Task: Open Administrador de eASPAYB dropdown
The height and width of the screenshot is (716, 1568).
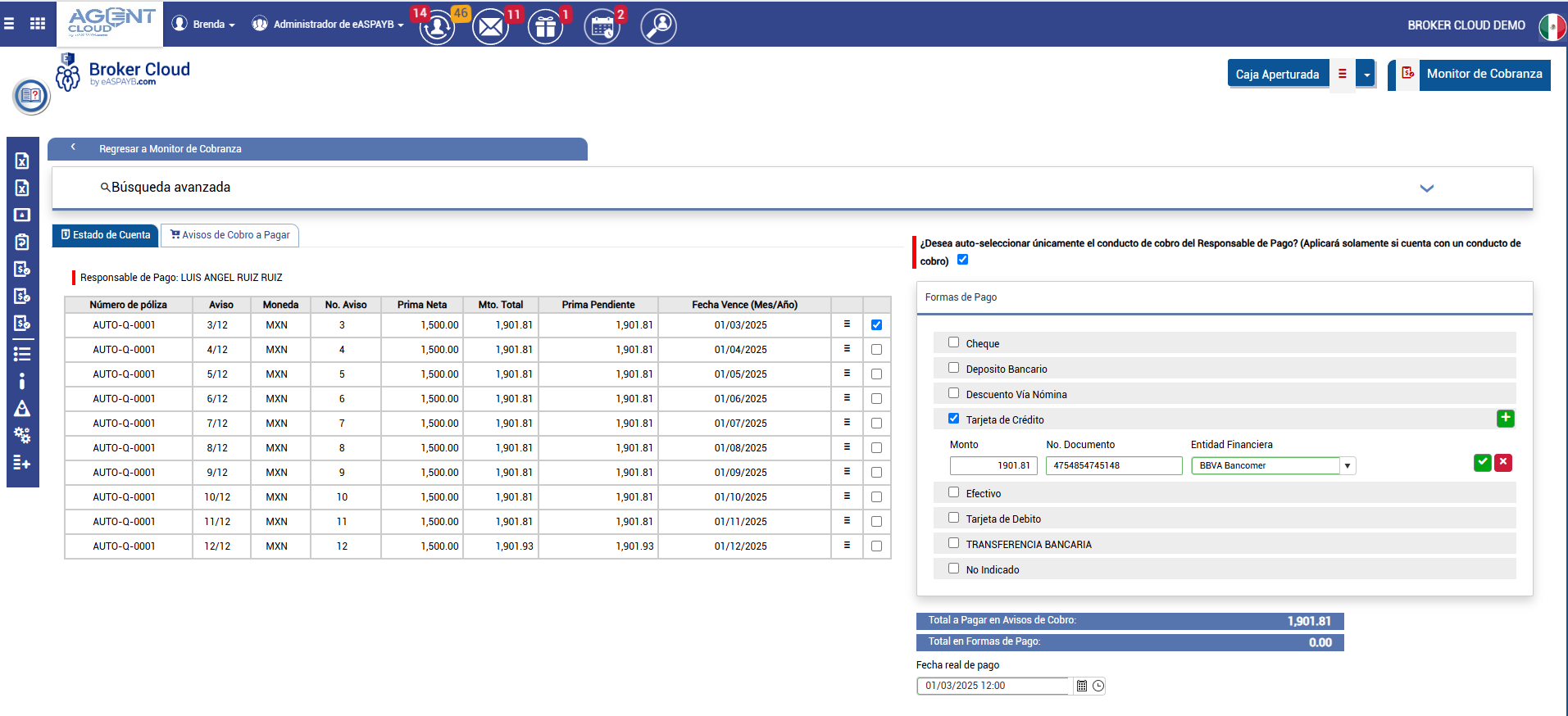Action: (328, 24)
